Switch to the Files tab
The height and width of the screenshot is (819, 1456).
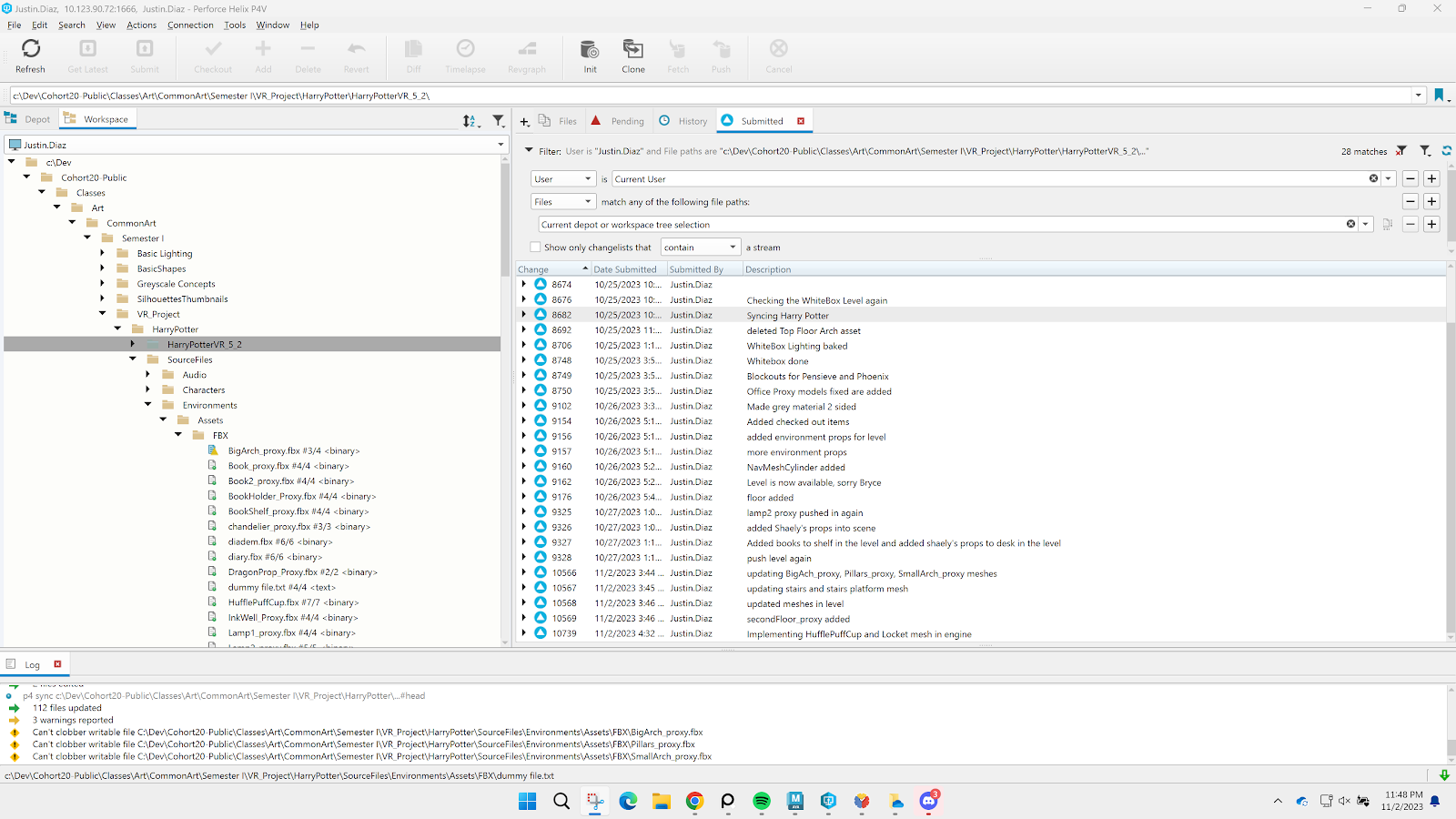pos(558,121)
